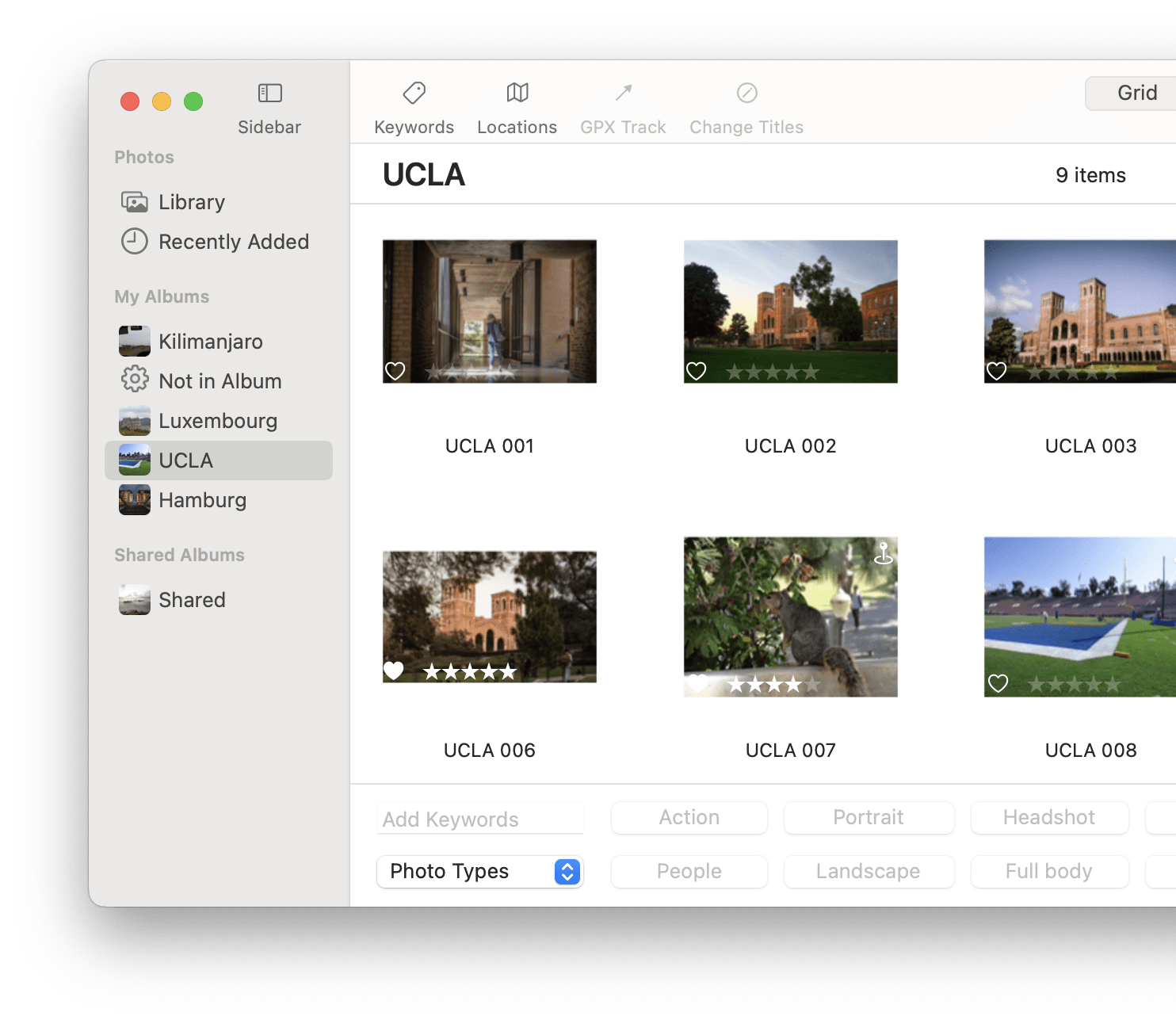Click the GPX Track arrow icon
This screenshot has width=1176, height=1024.
pos(624,94)
